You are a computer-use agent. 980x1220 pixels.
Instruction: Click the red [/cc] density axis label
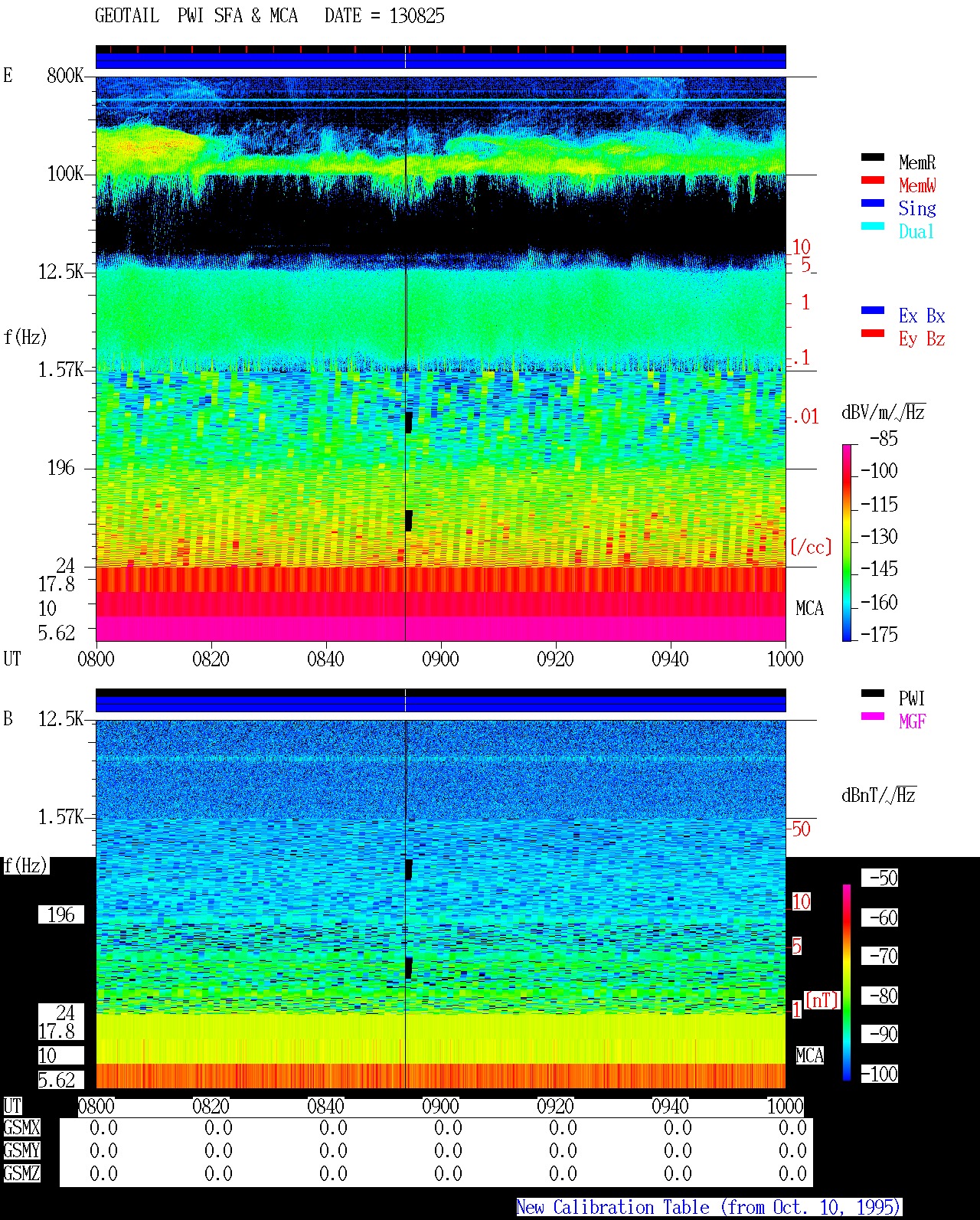[811, 547]
